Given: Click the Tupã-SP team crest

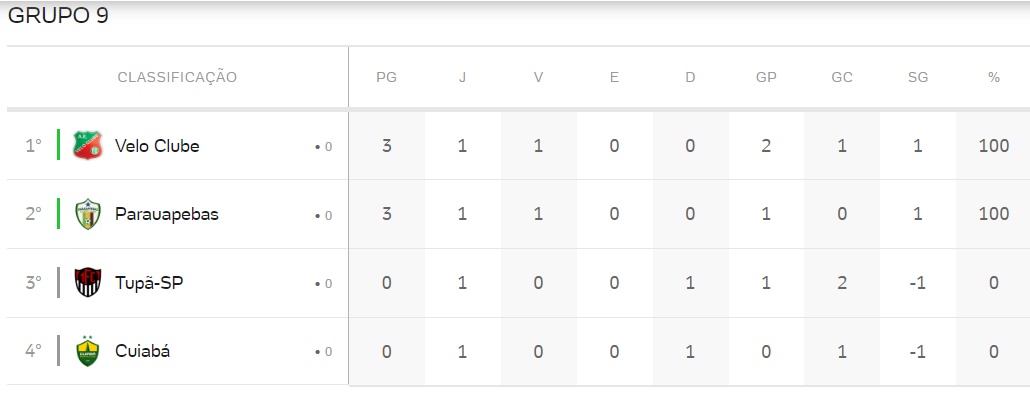Looking at the screenshot, I should pyautogui.click(x=87, y=283).
